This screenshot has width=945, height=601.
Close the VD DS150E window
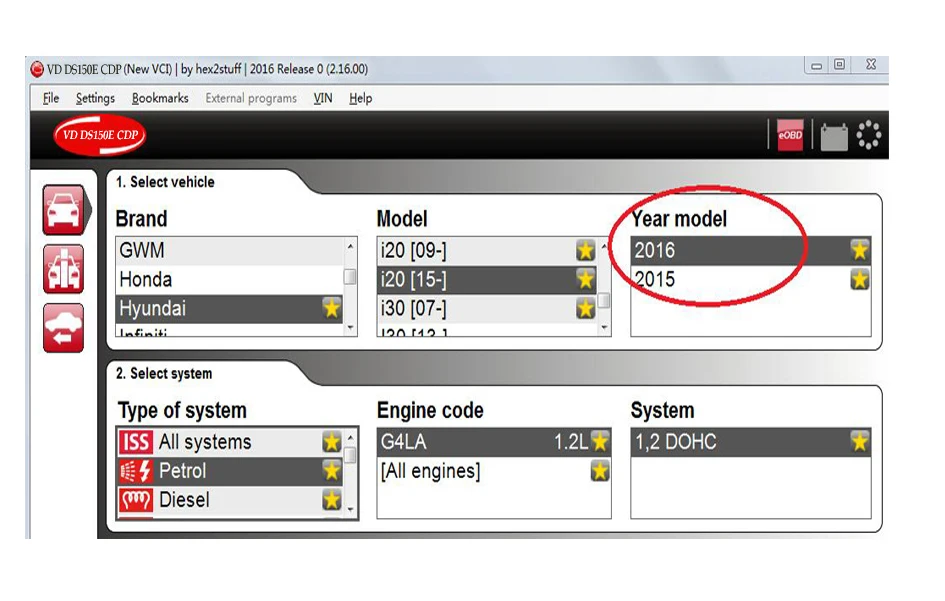(871, 65)
